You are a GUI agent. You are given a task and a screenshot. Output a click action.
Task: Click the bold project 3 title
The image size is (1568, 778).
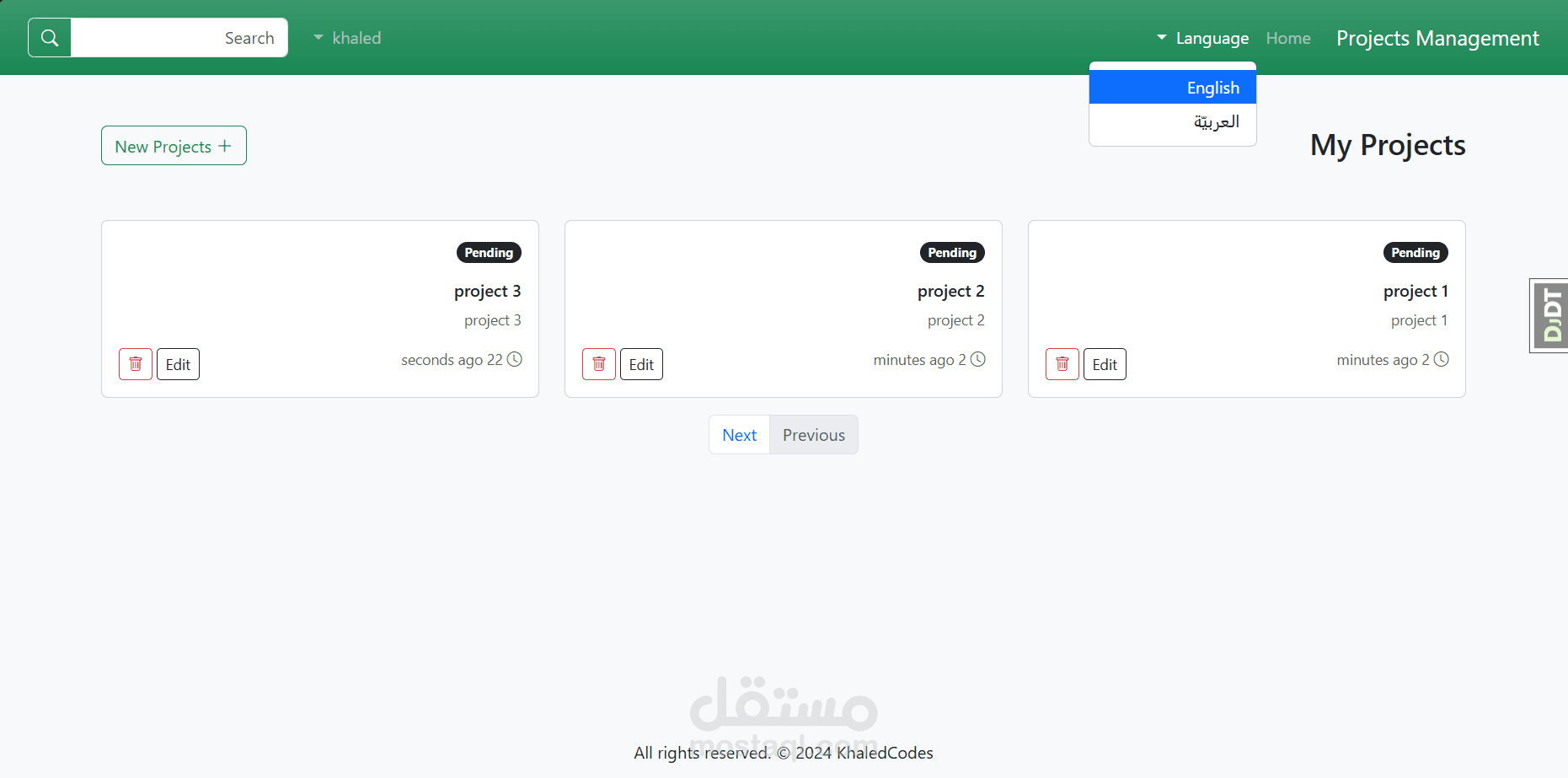tap(488, 291)
